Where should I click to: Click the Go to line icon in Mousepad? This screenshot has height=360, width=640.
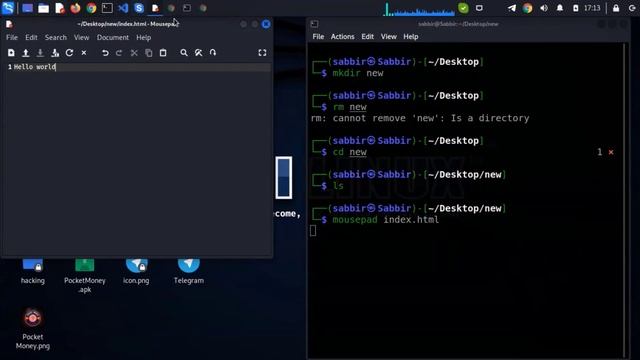click(x=213, y=53)
